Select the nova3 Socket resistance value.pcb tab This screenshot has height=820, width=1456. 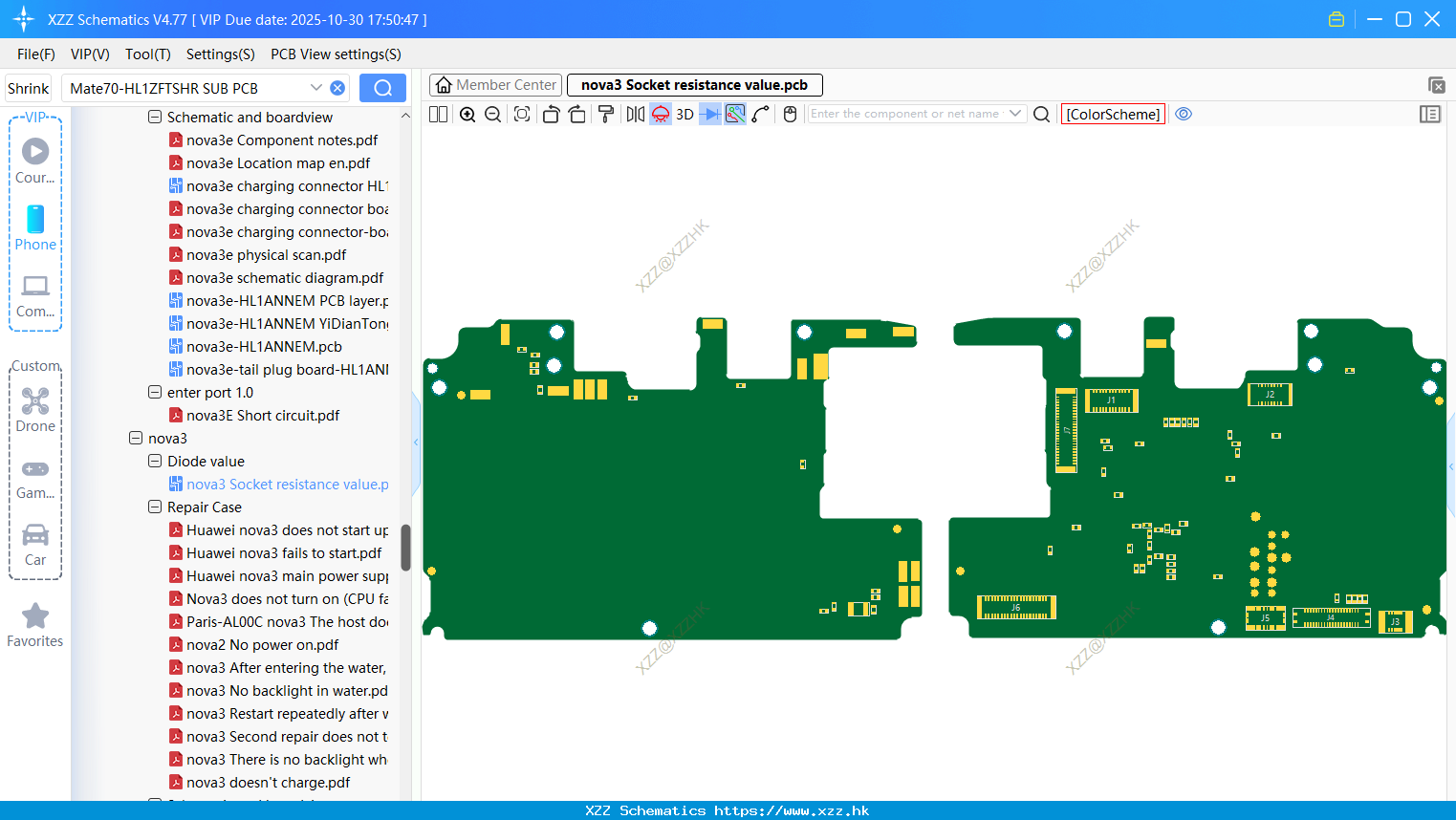[x=694, y=85]
